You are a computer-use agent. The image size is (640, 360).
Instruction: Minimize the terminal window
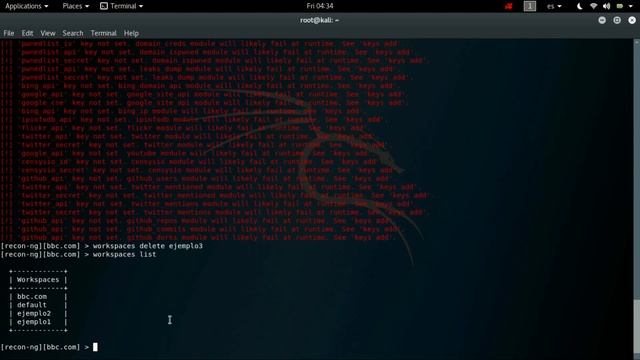[602, 20]
